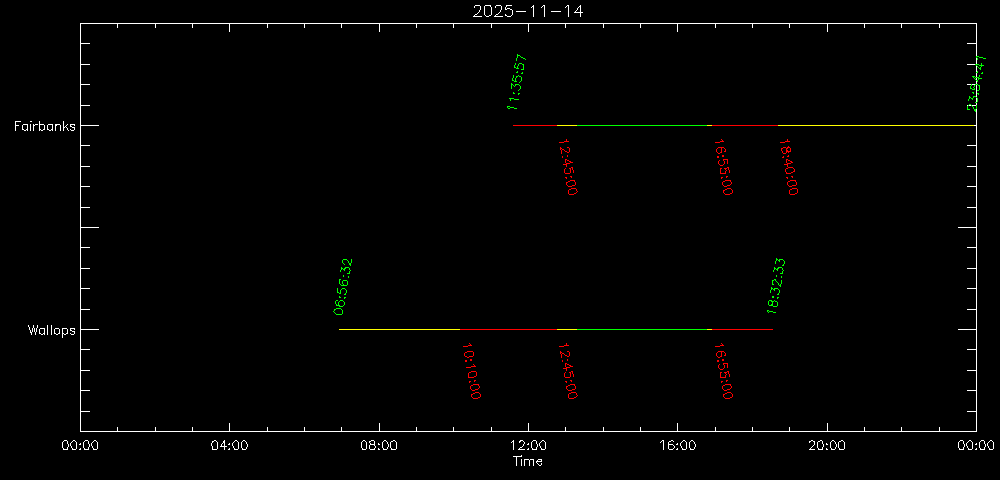This screenshot has width=1000, height=480.
Task: Click the plot title 2025-11-14
Action: point(528,11)
